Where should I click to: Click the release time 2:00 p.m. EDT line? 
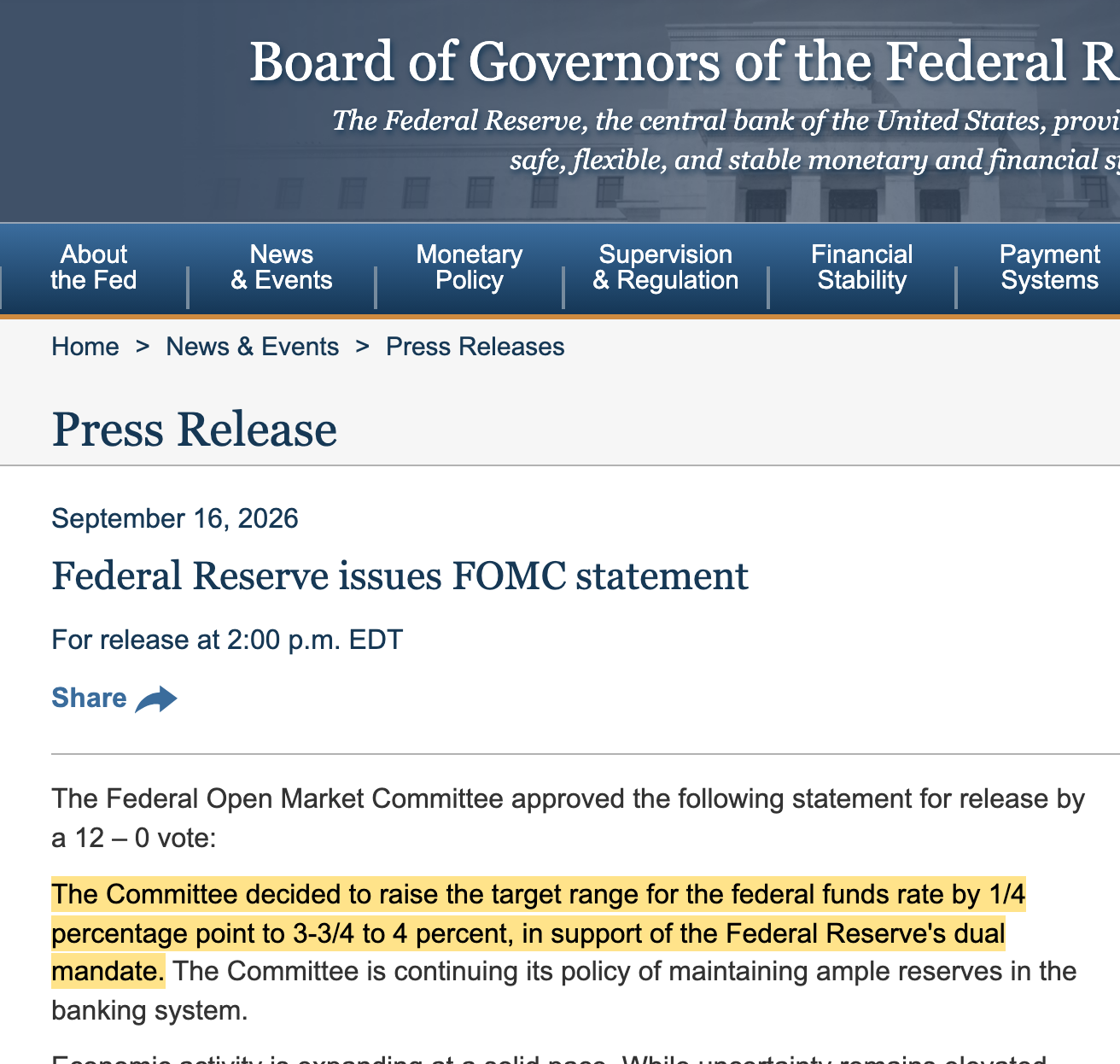pyautogui.click(x=227, y=640)
